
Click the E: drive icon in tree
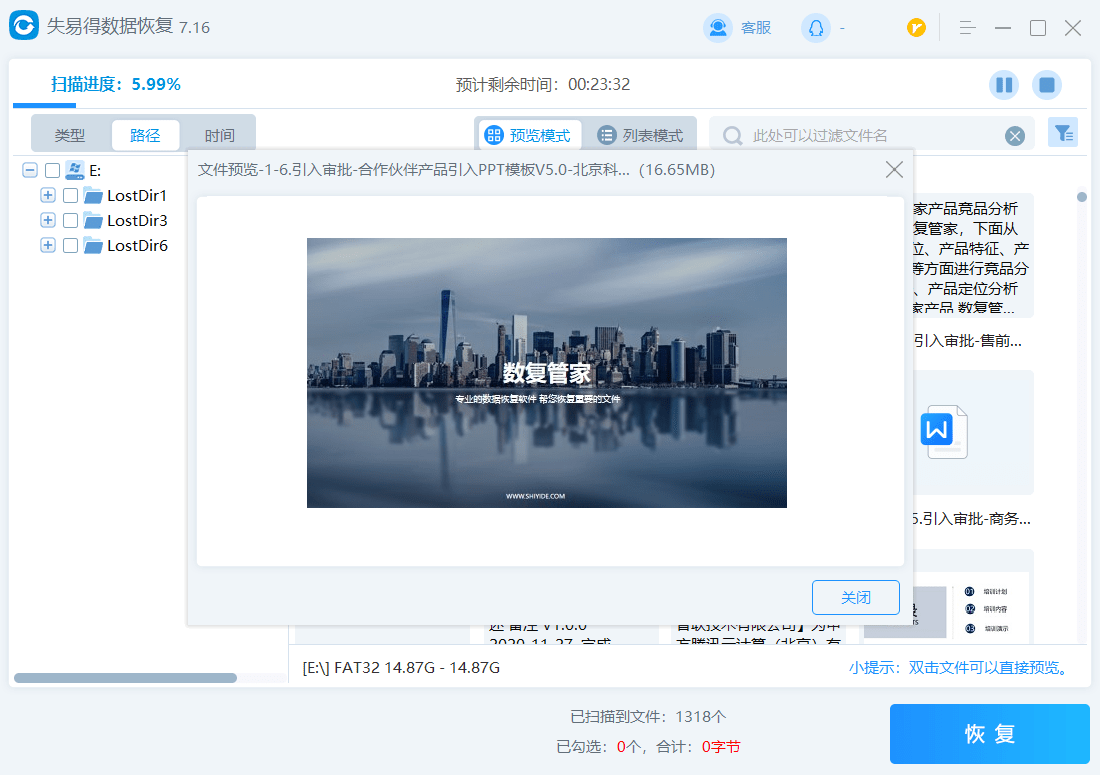tap(74, 170)
